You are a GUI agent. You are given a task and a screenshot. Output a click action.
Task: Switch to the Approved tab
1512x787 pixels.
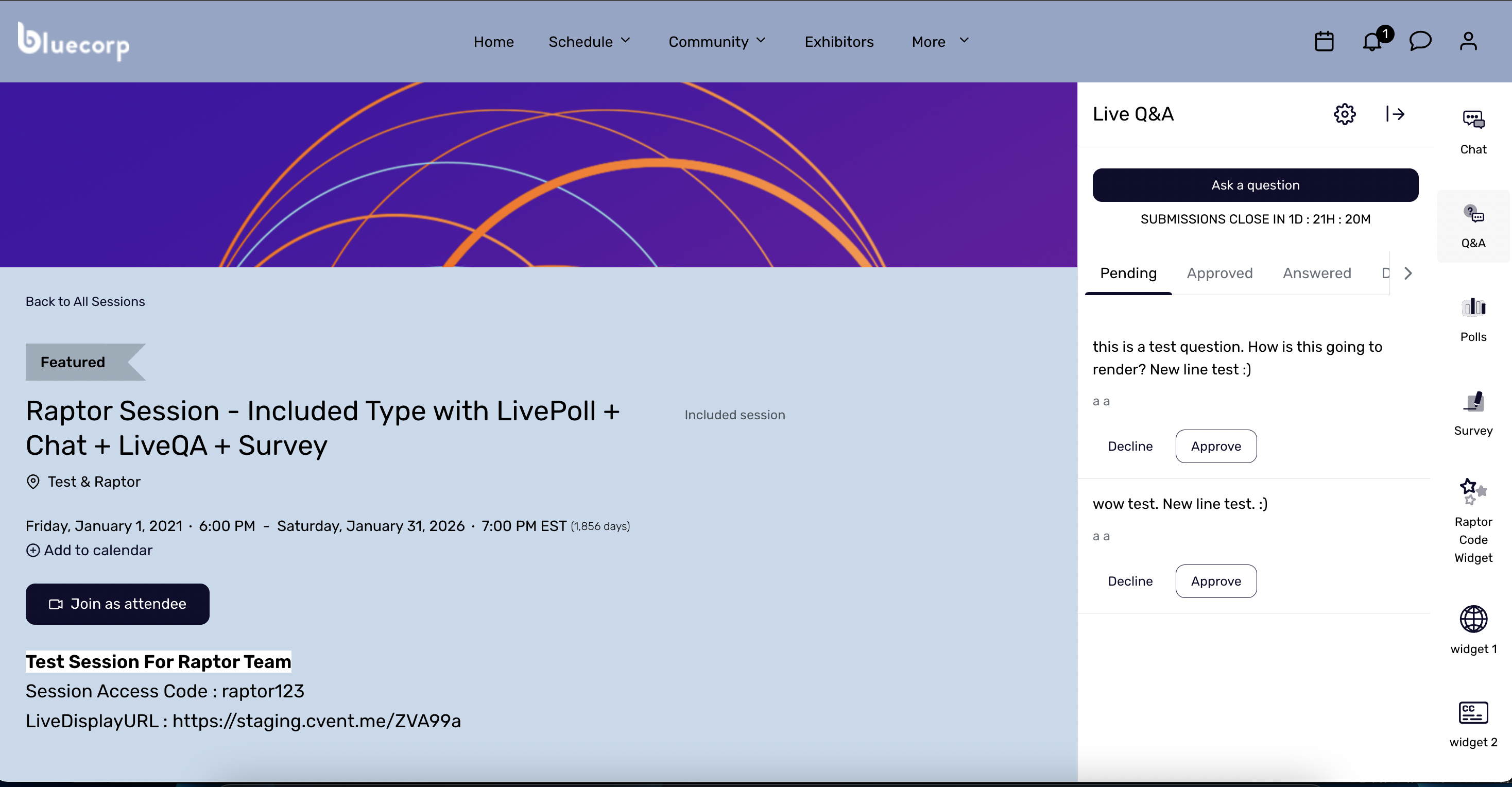pos(1219,273)
